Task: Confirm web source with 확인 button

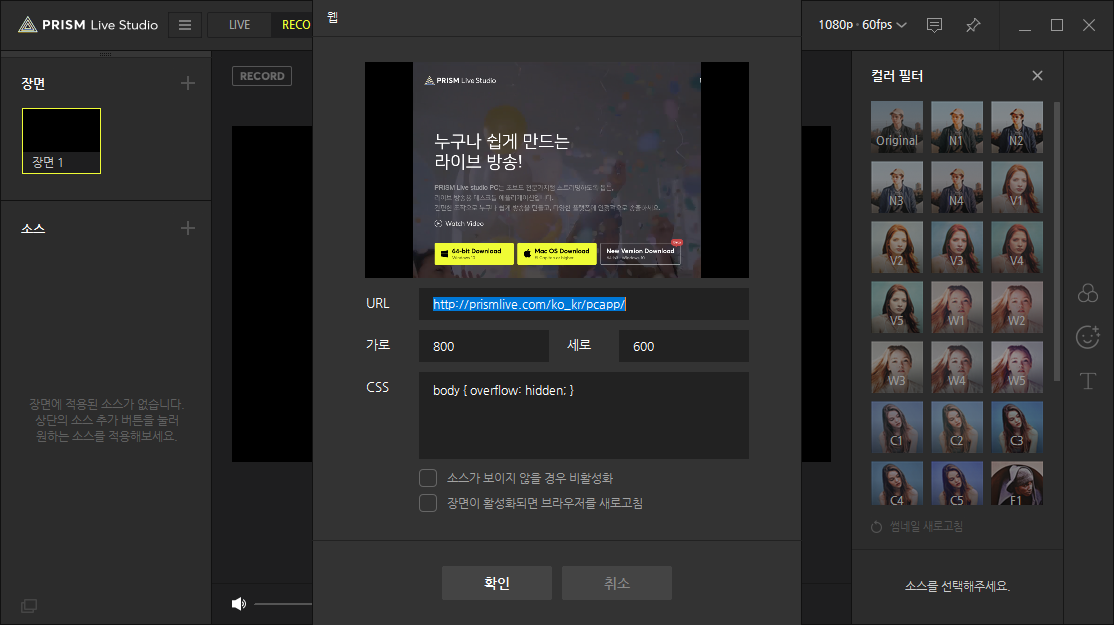Action: tap(497, 583)
